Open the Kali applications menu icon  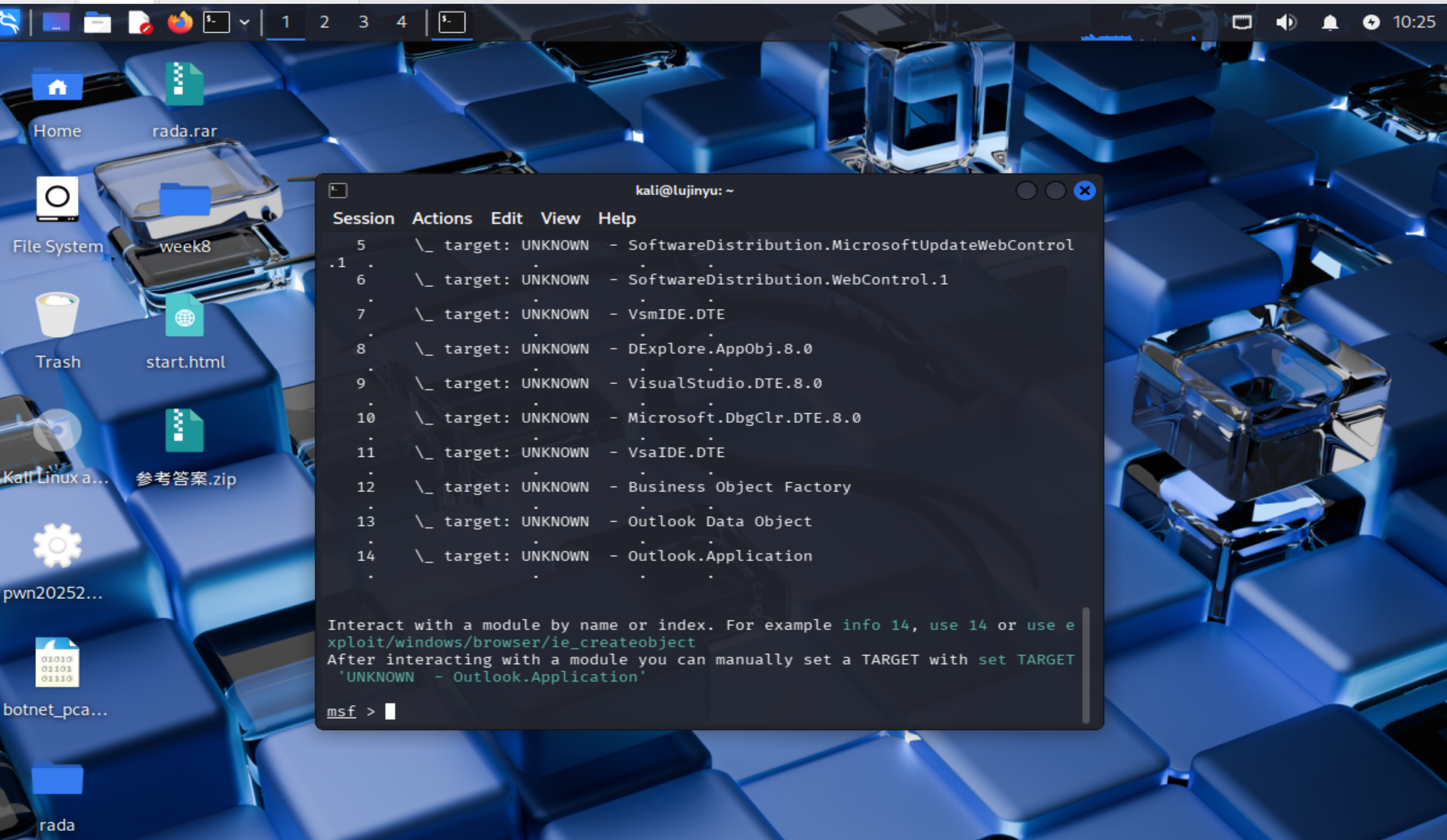coord(10,23)
